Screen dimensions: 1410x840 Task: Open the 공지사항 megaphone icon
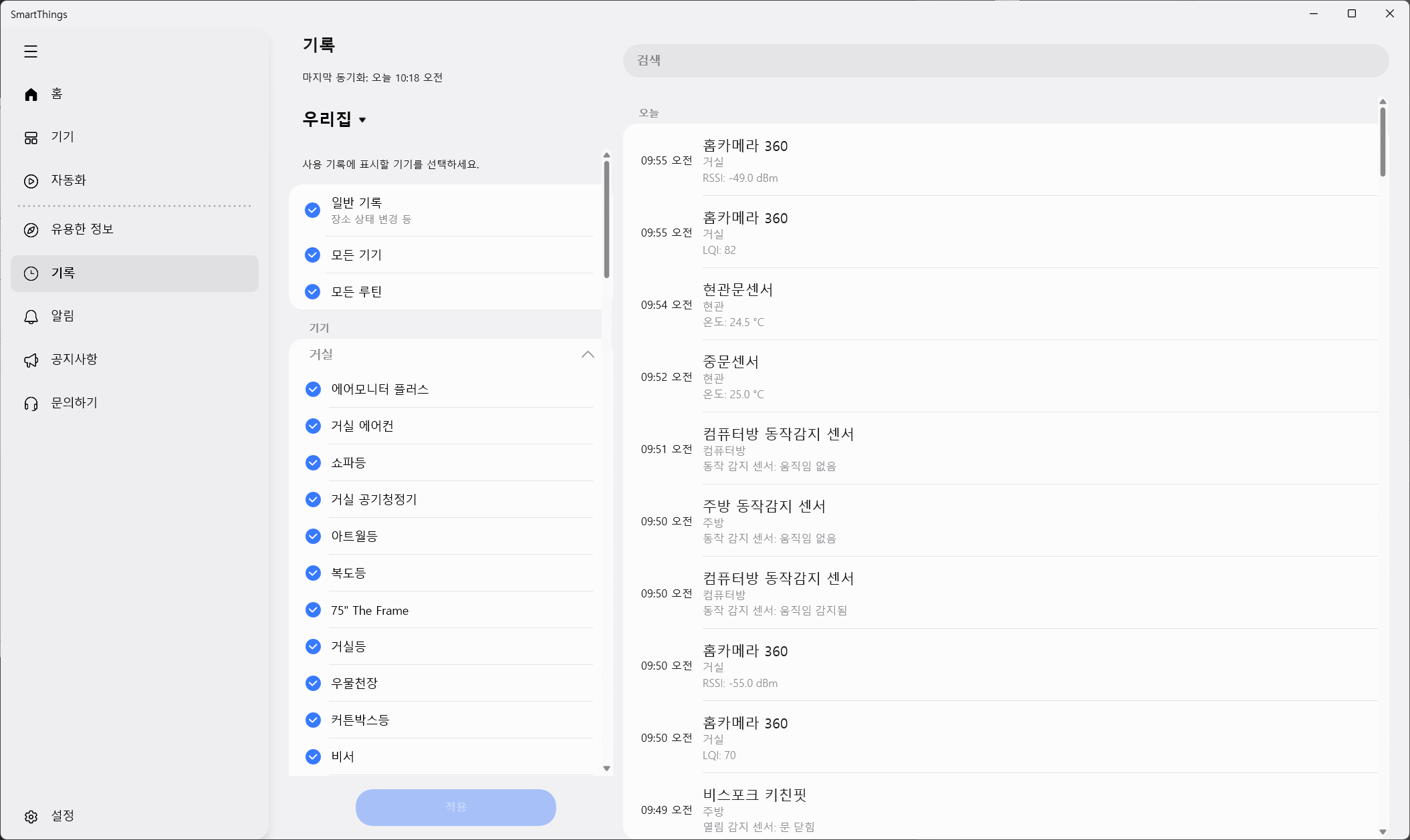31,360
